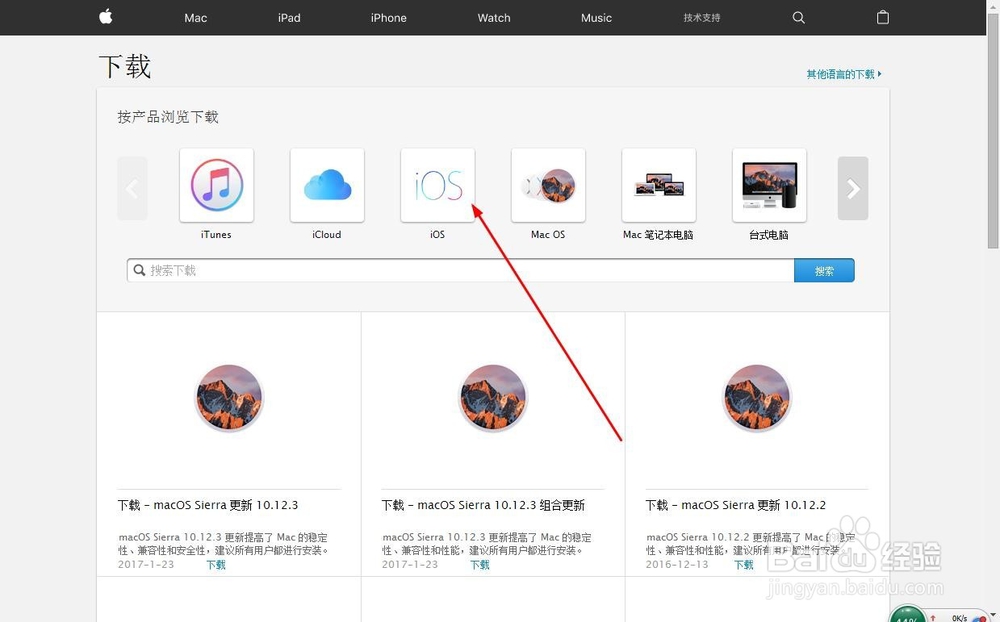Click the search magnifier icon in navbar

(798, 17)
